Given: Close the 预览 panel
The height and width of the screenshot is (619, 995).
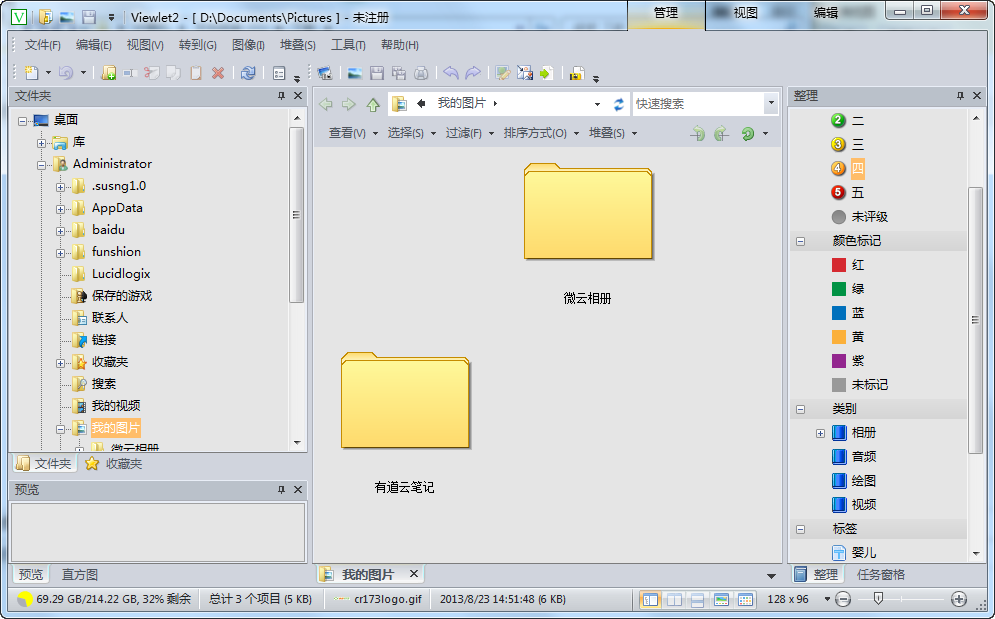Looking at the screenshot, I should tap(298, 489).
